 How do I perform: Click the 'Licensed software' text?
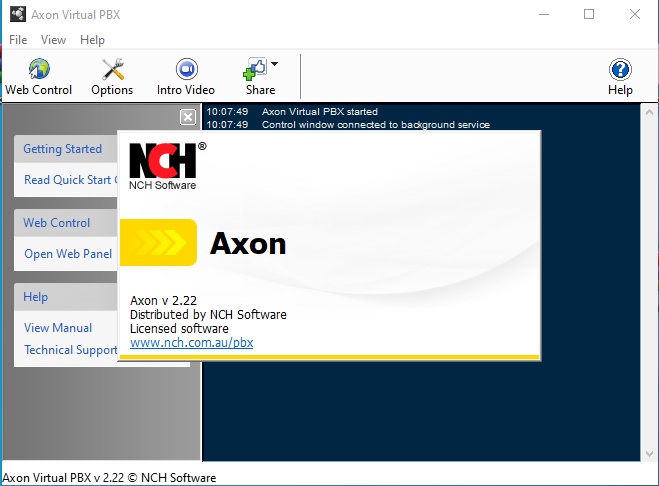179,328
